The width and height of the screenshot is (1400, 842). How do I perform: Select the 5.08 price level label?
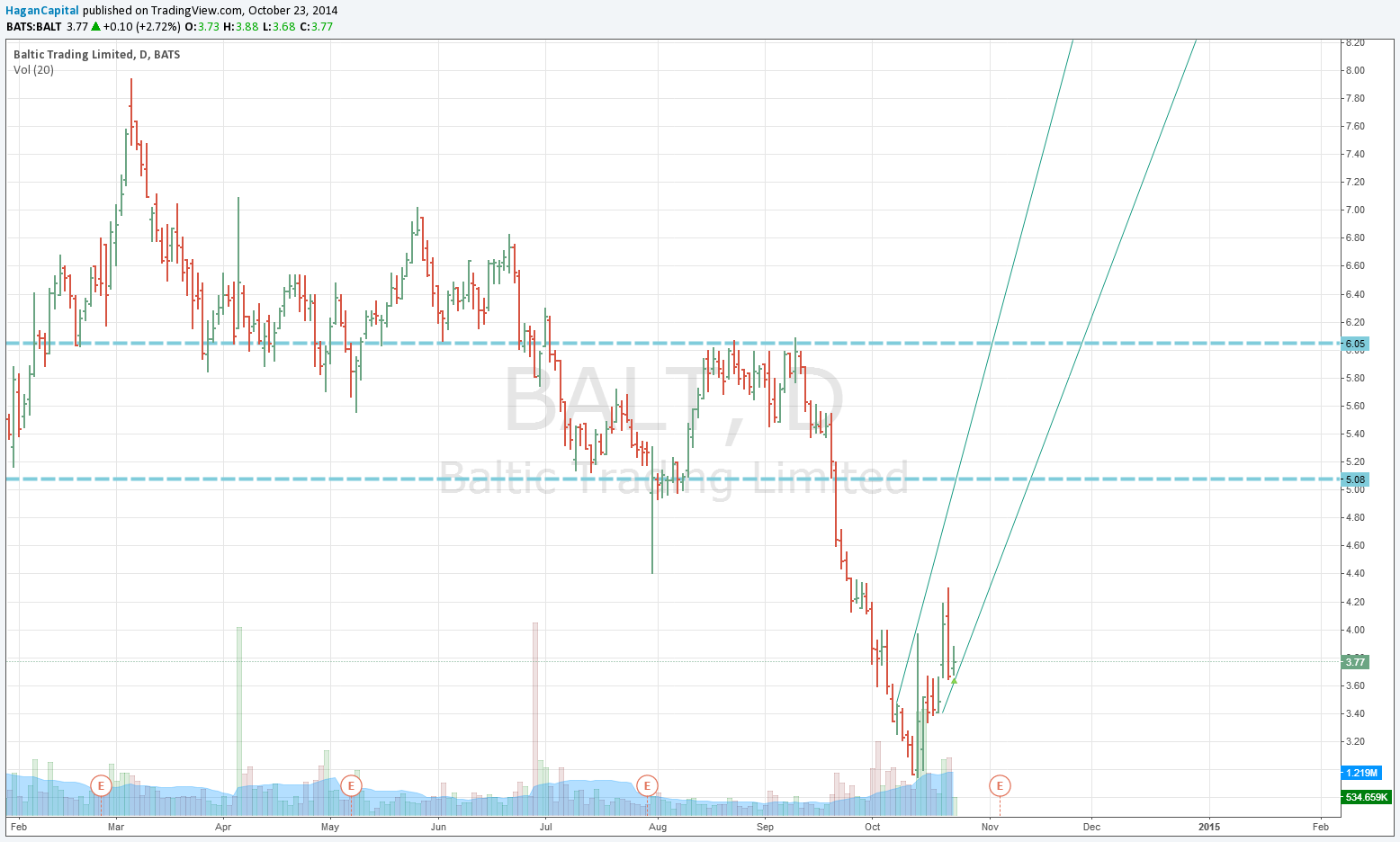pyautogui.click(x=1355, y=479)
